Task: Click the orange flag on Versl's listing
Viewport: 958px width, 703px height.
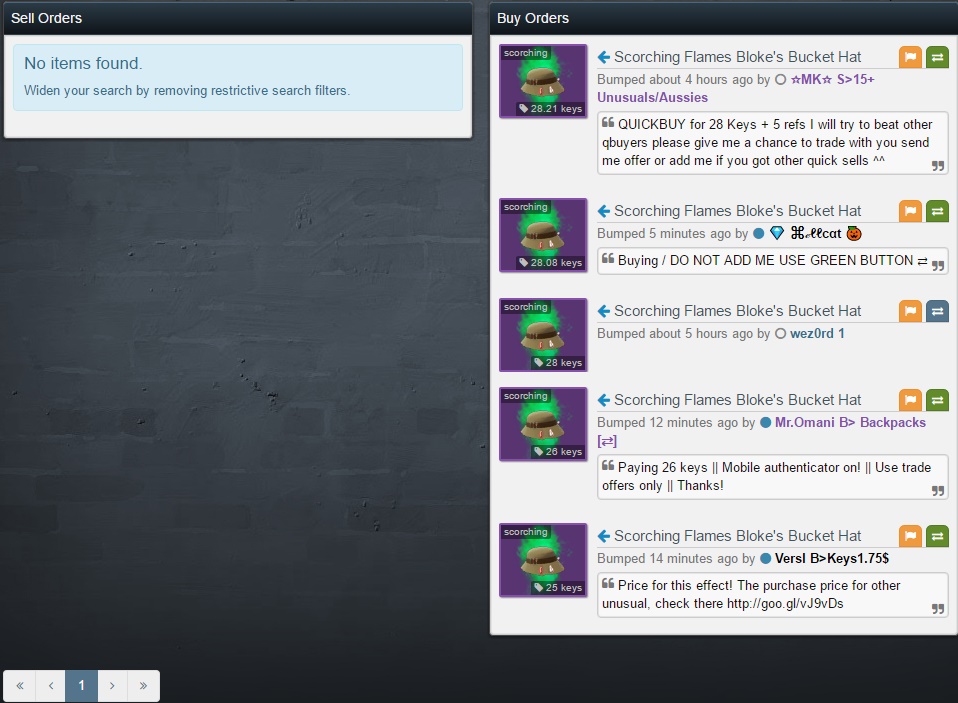Action: 910,536
